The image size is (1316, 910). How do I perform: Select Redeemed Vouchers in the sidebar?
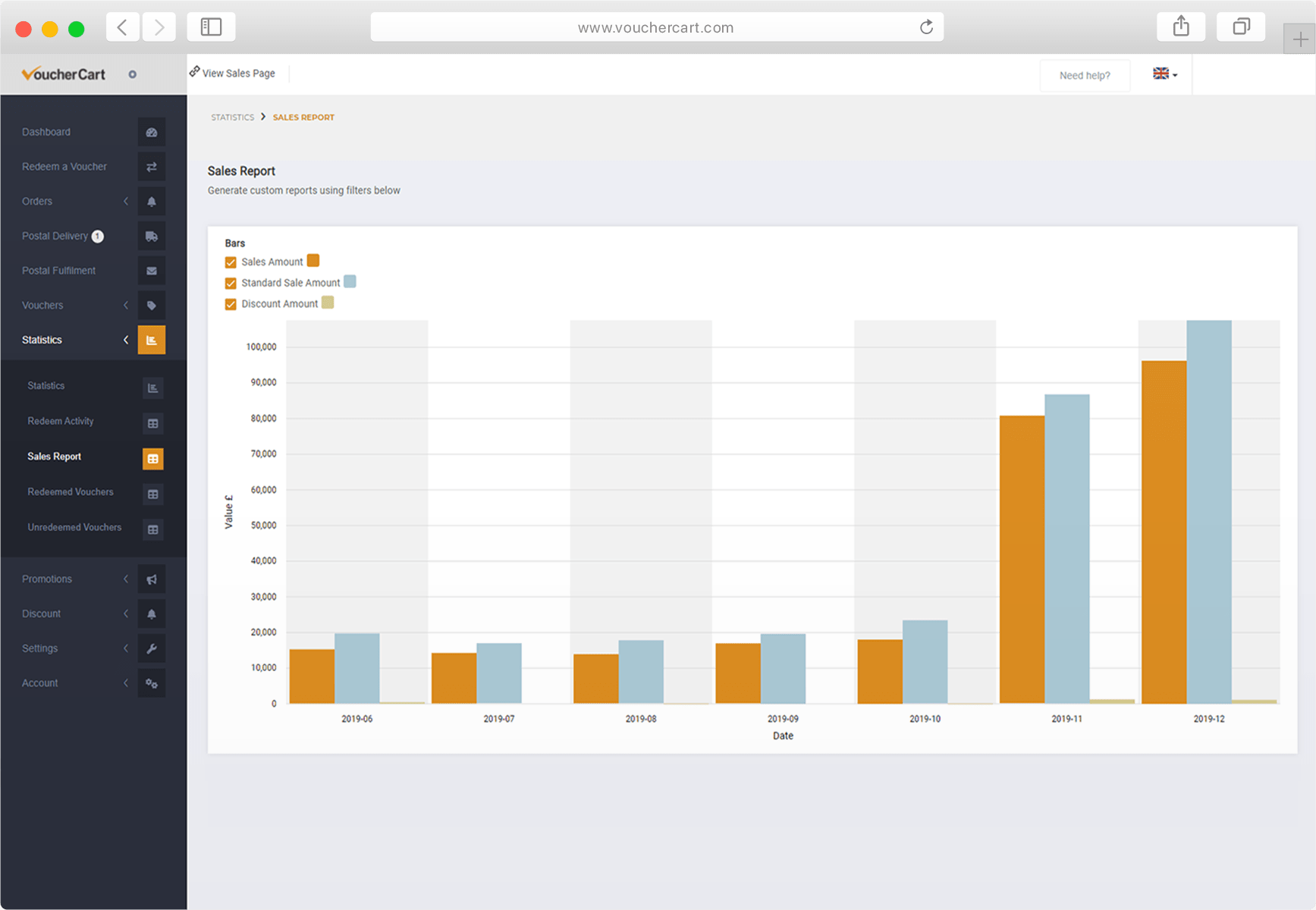(x=71, y=491)
